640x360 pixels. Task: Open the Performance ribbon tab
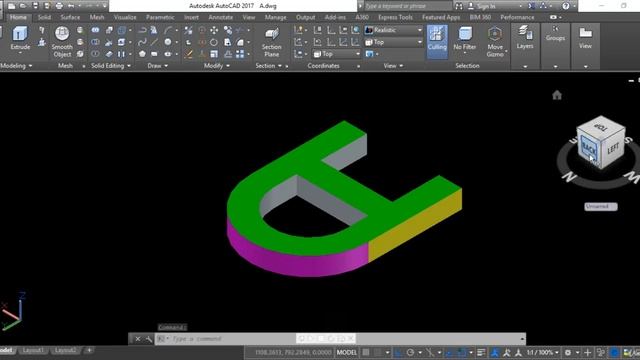point(517,17)
